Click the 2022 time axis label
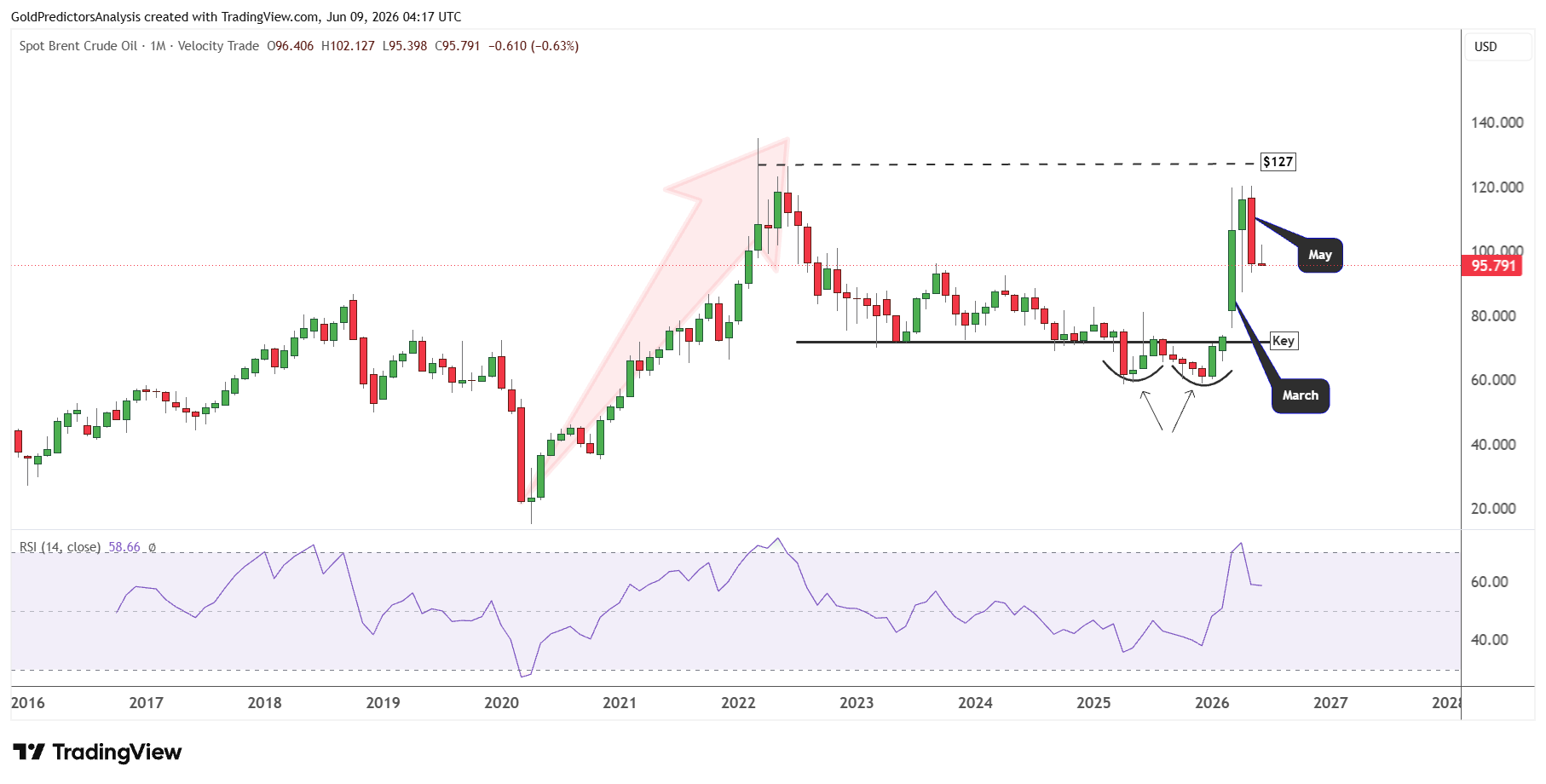 [739, 703]
